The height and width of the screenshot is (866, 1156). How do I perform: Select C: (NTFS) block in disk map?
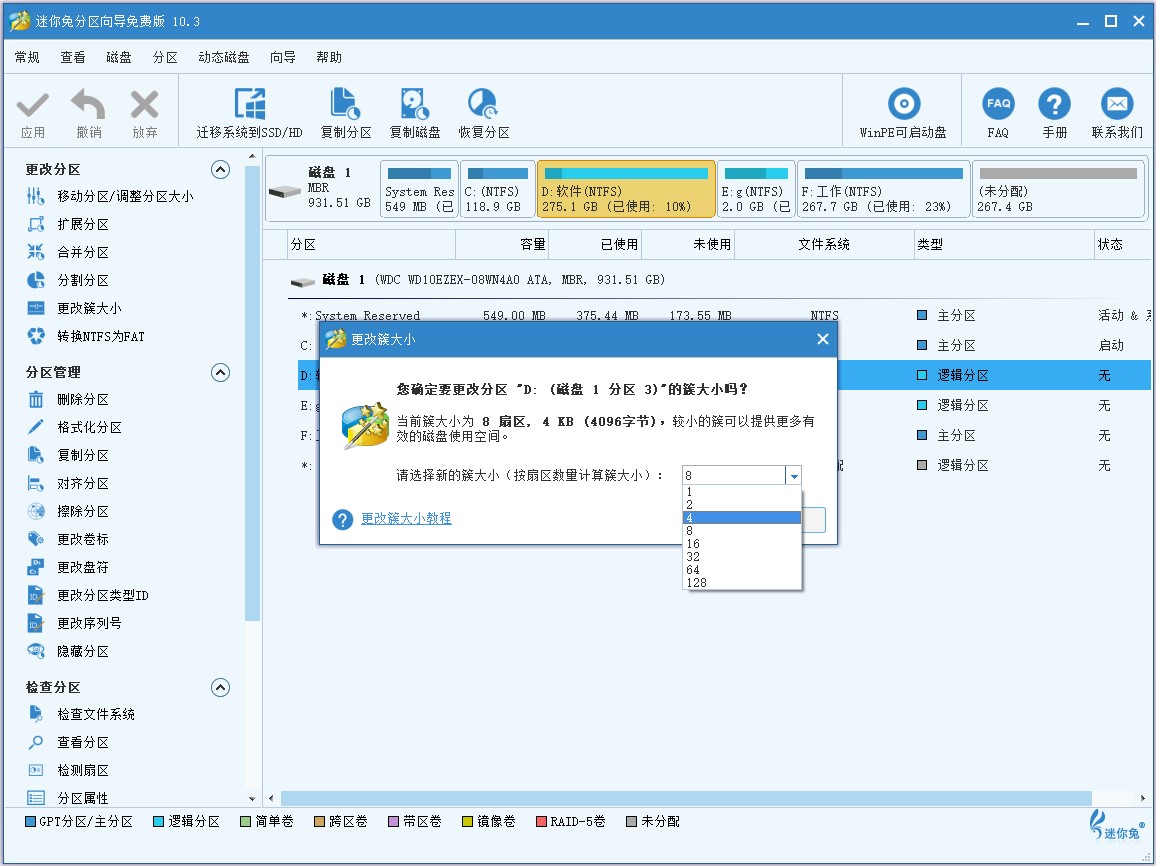point(498,189)
